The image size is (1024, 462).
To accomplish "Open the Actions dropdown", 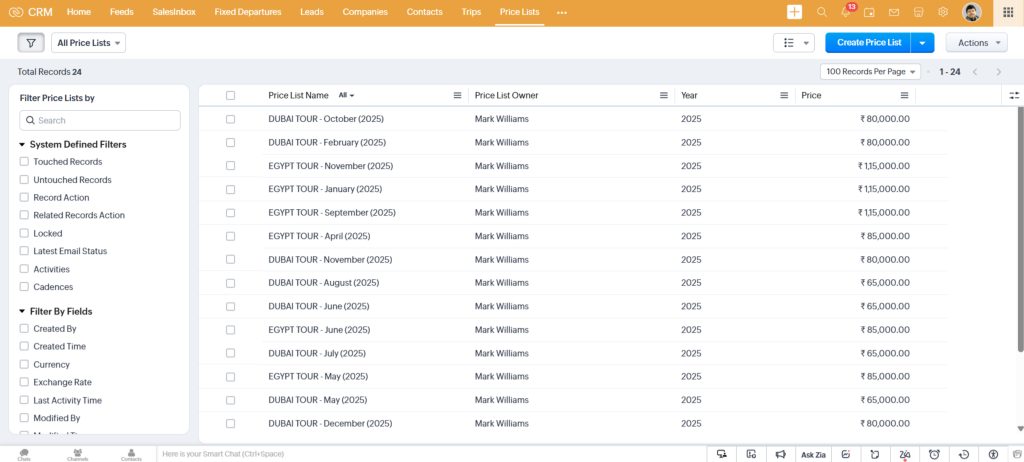I will tap(976, 42).
